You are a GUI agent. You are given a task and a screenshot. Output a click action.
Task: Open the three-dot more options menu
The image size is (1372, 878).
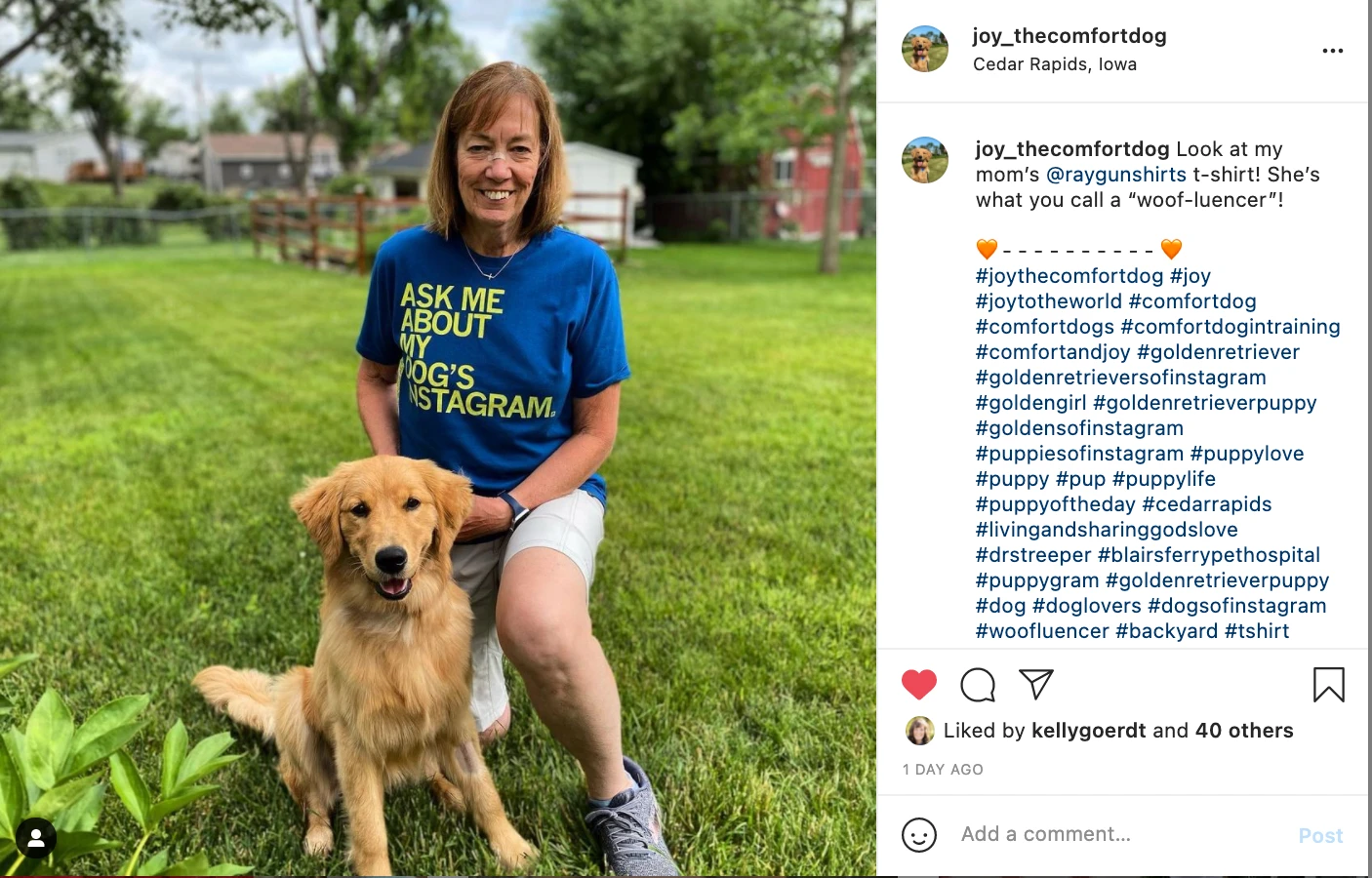(1332, 51)
